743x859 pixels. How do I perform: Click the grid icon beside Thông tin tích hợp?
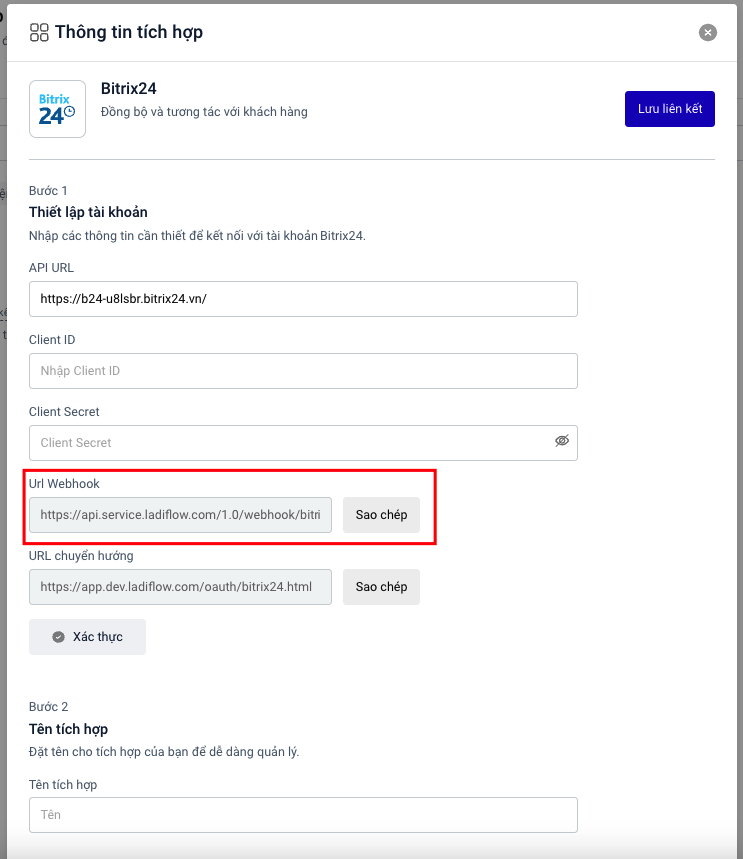39,33
